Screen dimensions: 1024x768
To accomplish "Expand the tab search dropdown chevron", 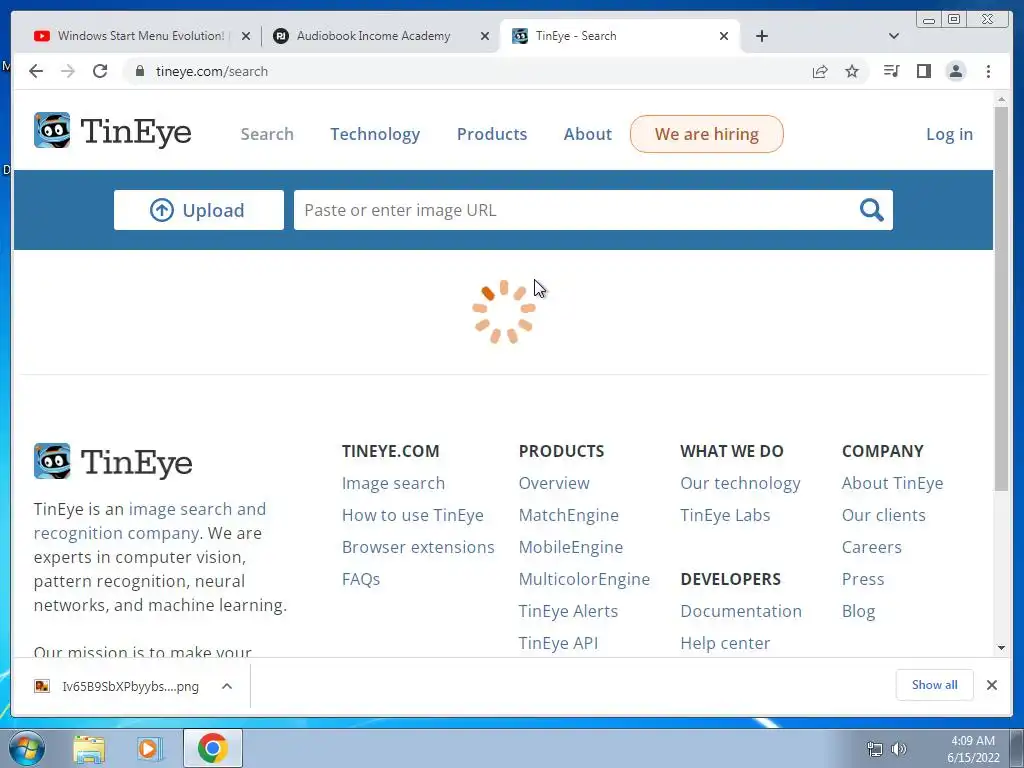I will (894, 36).
